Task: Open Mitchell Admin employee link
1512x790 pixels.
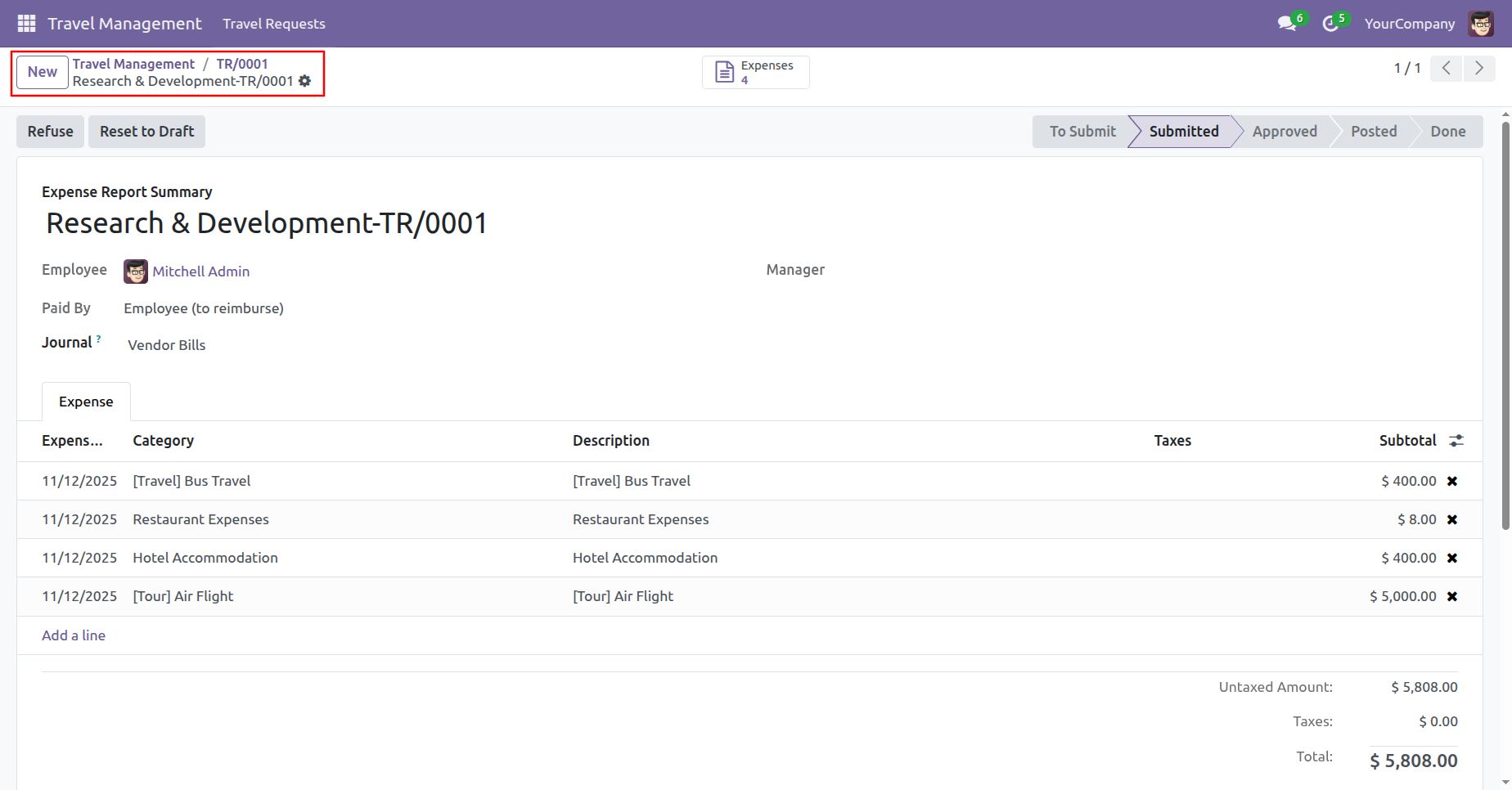Action: 201,272
